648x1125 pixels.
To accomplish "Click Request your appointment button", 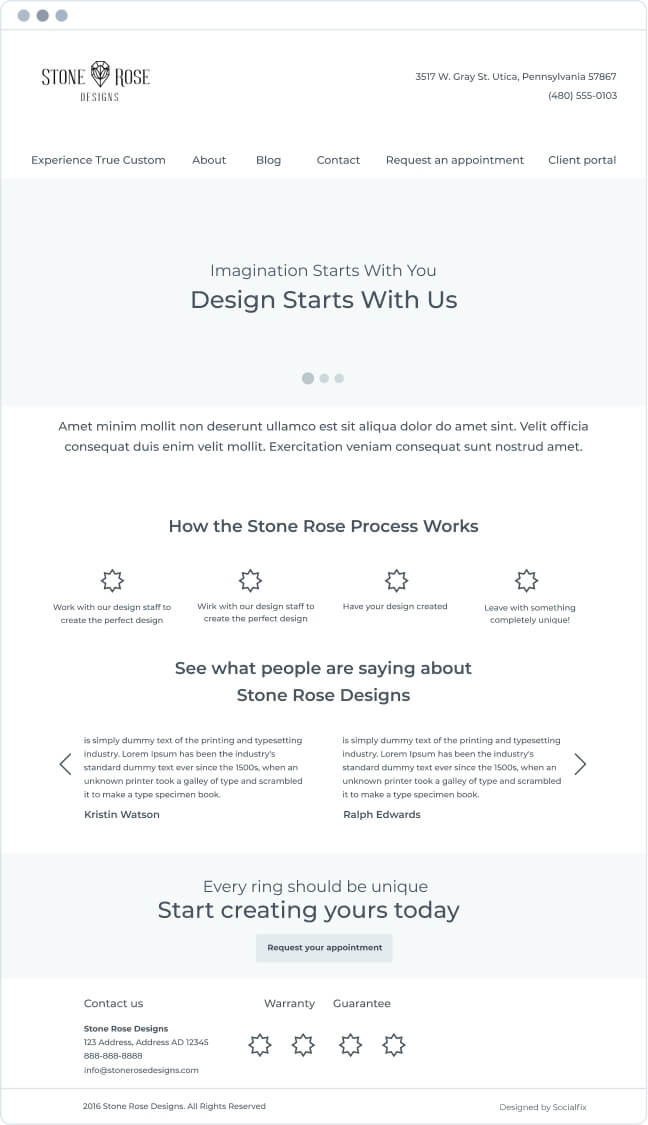I will point(324,948).
